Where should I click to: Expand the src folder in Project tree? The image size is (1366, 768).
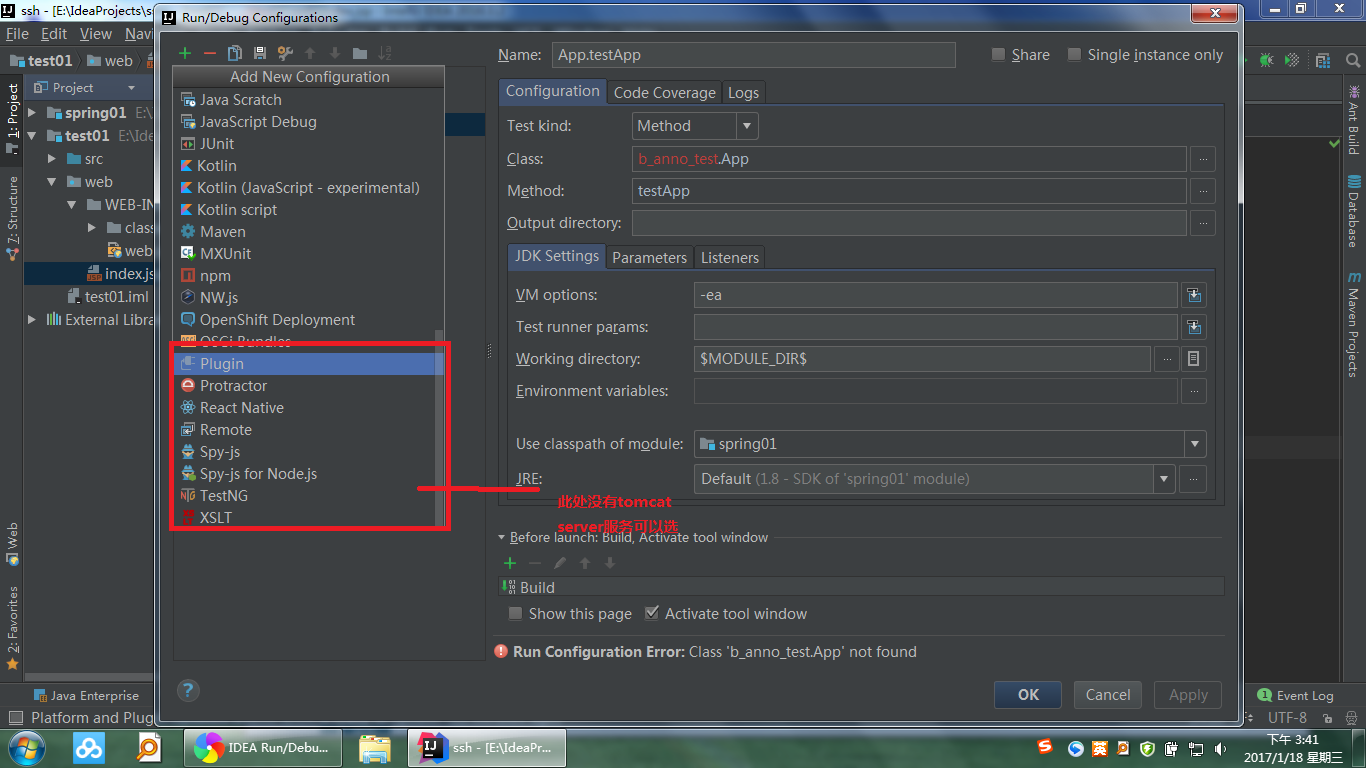(53, 159)
